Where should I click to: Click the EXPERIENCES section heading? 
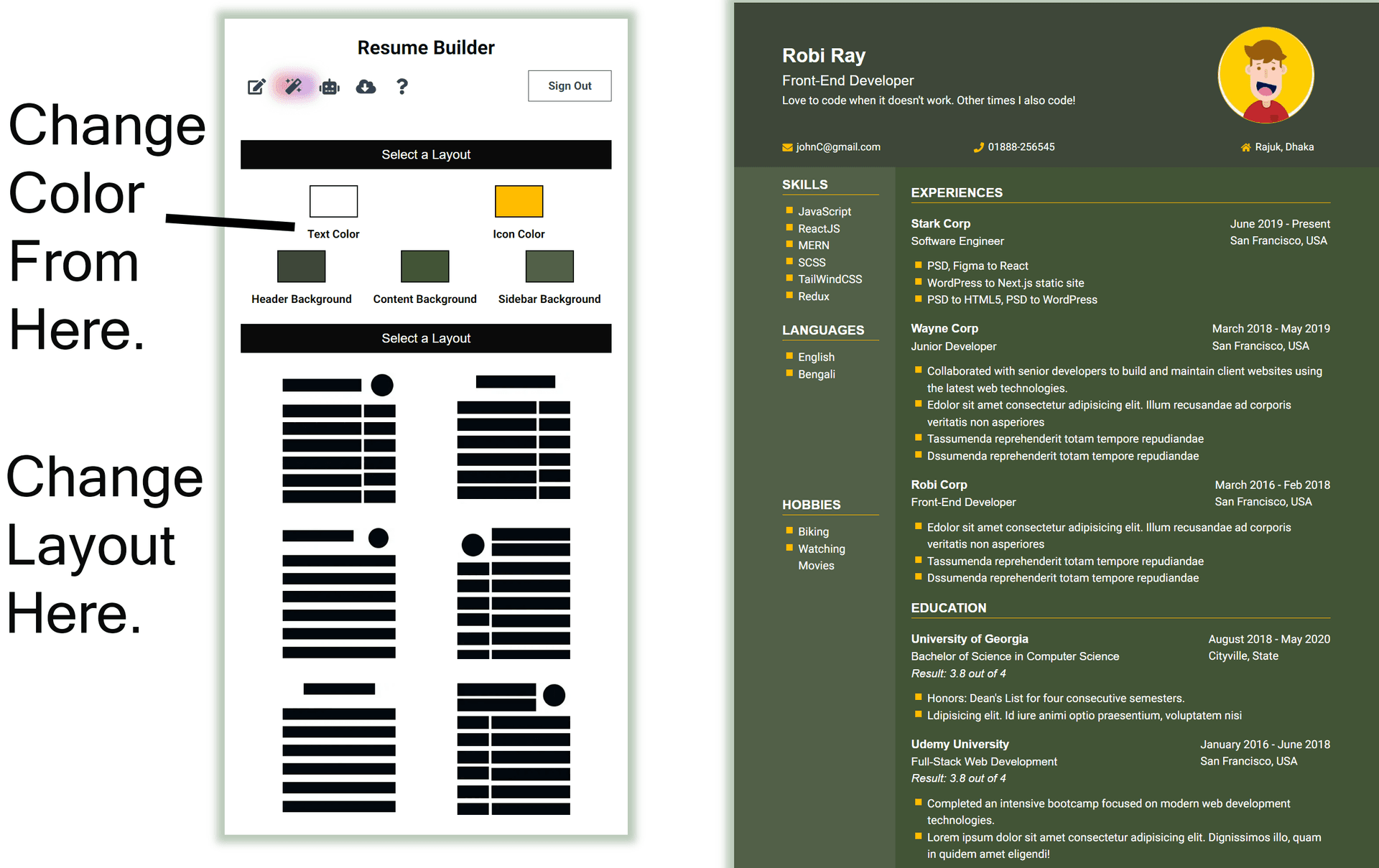tap(957, 192)
